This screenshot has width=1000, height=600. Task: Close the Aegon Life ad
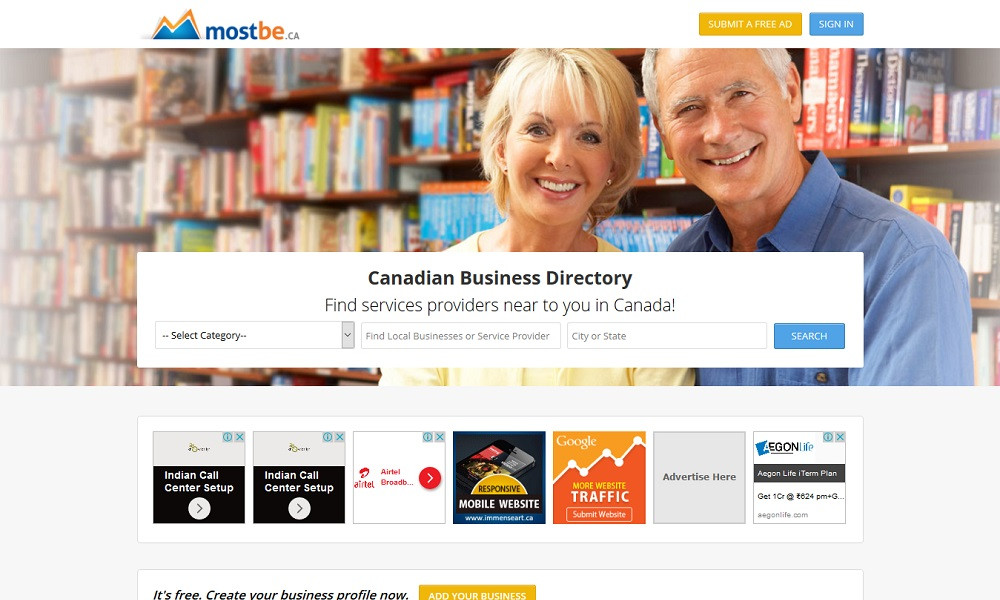840,437
